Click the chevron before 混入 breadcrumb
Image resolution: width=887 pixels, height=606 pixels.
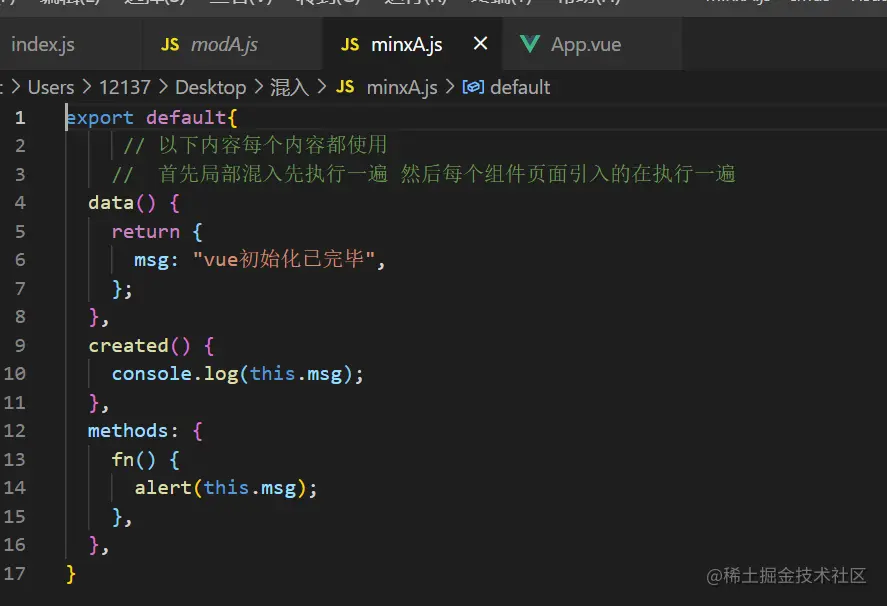coord(259,87)
